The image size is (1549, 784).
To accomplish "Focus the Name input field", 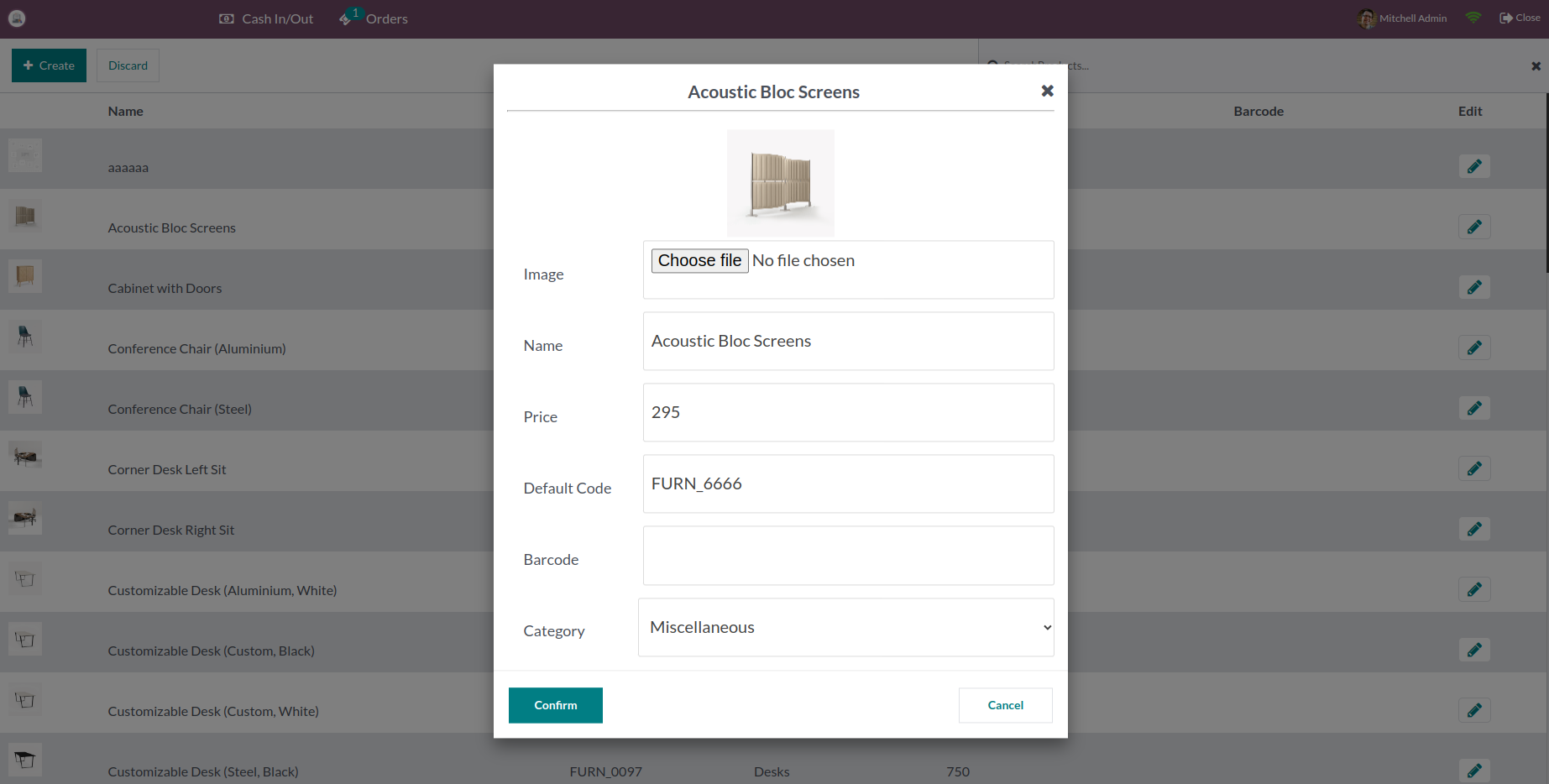I will (848, 341).
